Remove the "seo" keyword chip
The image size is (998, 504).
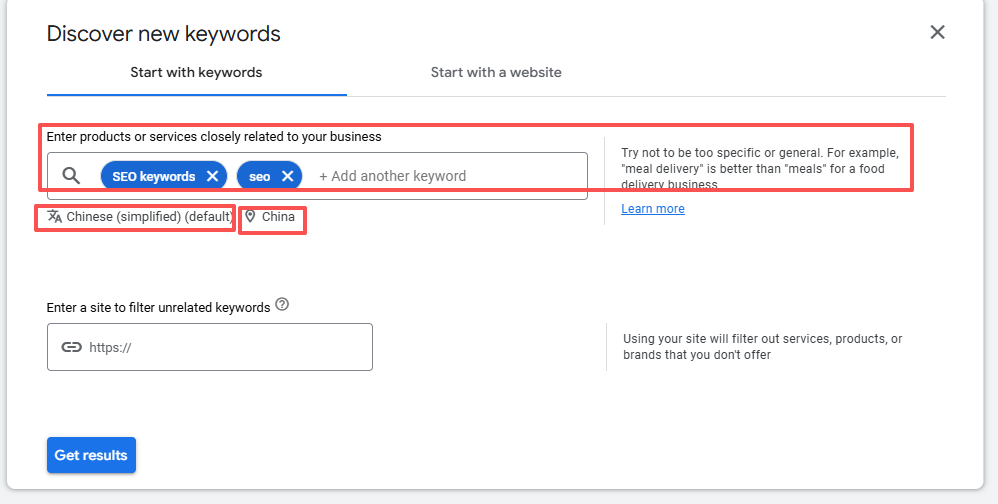[288, 176]
